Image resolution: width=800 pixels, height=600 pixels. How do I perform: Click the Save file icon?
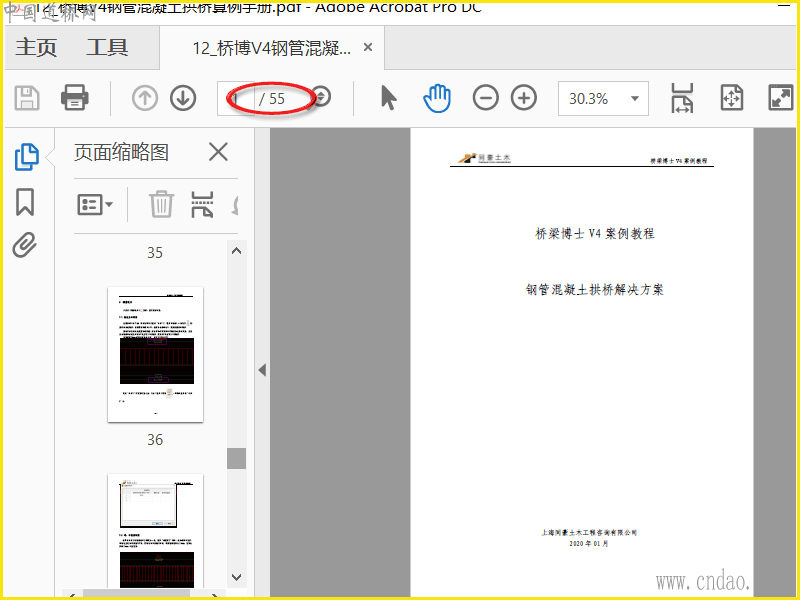[x=27, y=98]
